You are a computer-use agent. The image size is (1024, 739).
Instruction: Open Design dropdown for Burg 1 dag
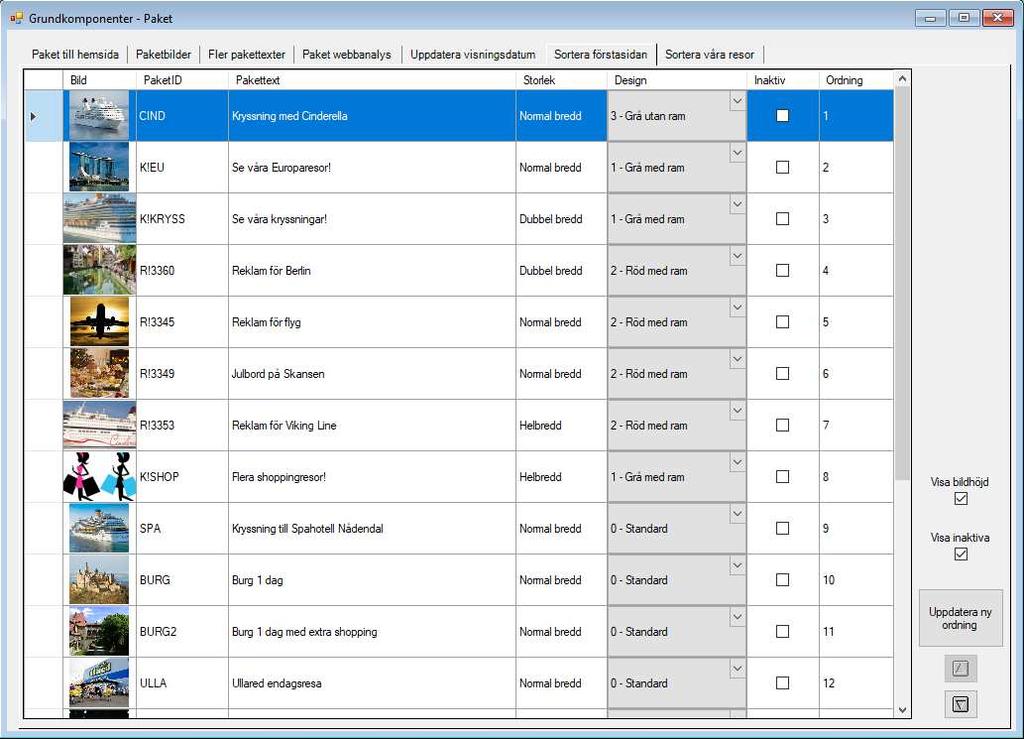[737, 565]
